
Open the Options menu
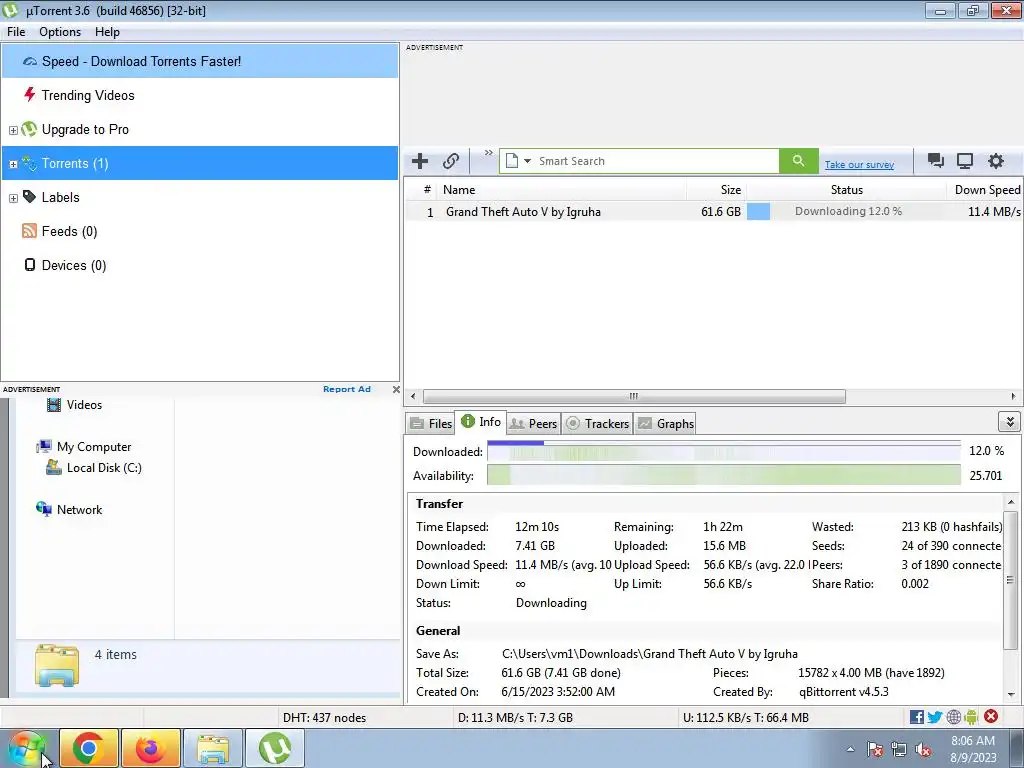coord(60,32)
